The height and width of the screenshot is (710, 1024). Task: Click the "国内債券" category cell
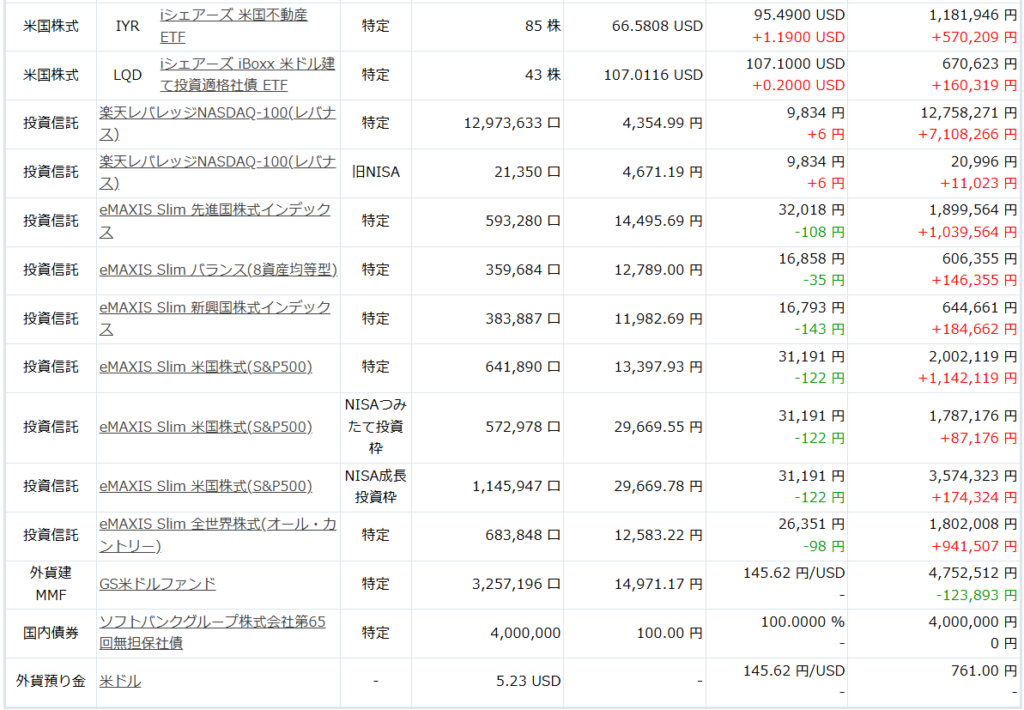point(51,633)
